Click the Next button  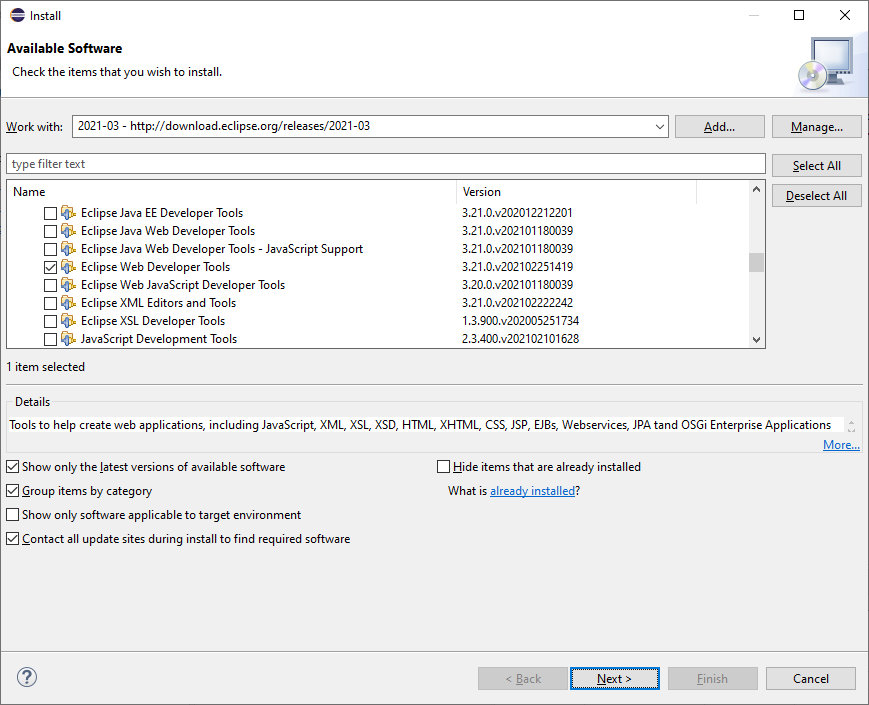coord(614,679)
